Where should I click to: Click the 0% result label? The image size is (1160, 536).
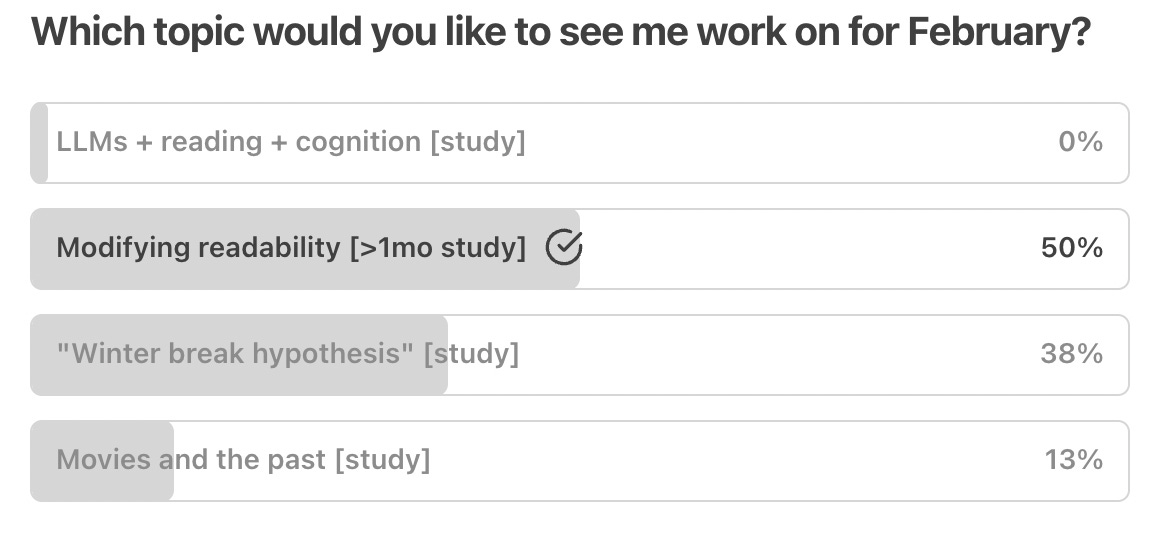pyautogui.click(x=1080, y=141)
